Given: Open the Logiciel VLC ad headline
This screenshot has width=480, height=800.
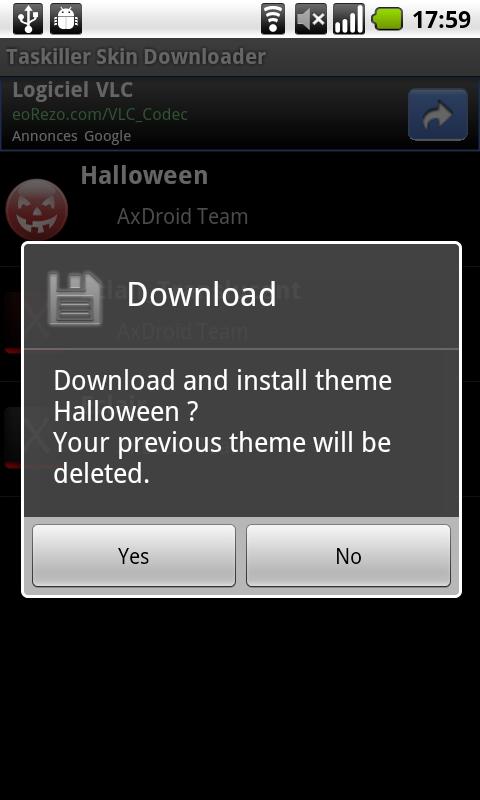Looking at the screenshot, I should [72, 90].
